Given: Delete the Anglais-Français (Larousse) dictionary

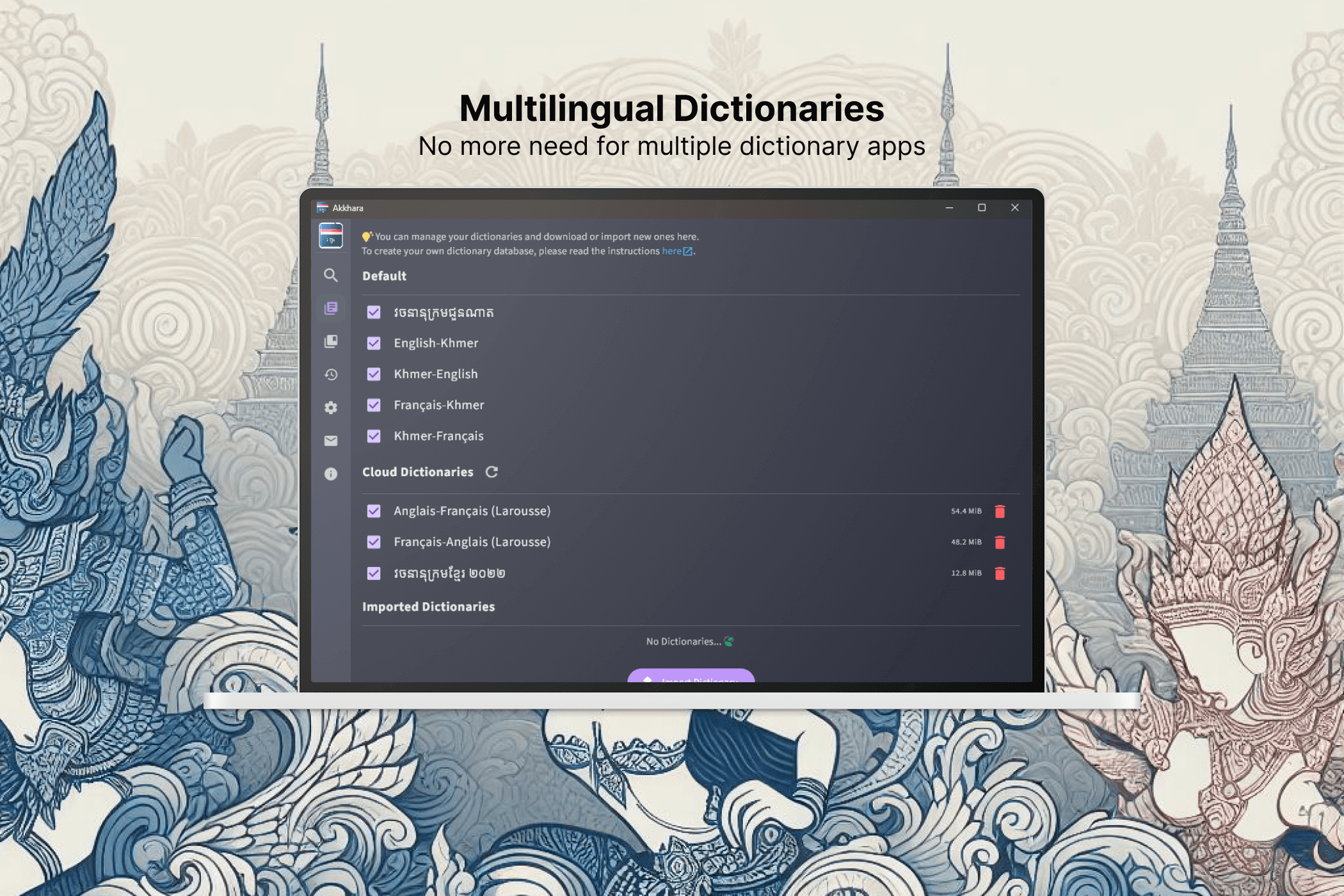Looking at the screenshot, I should point(1000,511).
